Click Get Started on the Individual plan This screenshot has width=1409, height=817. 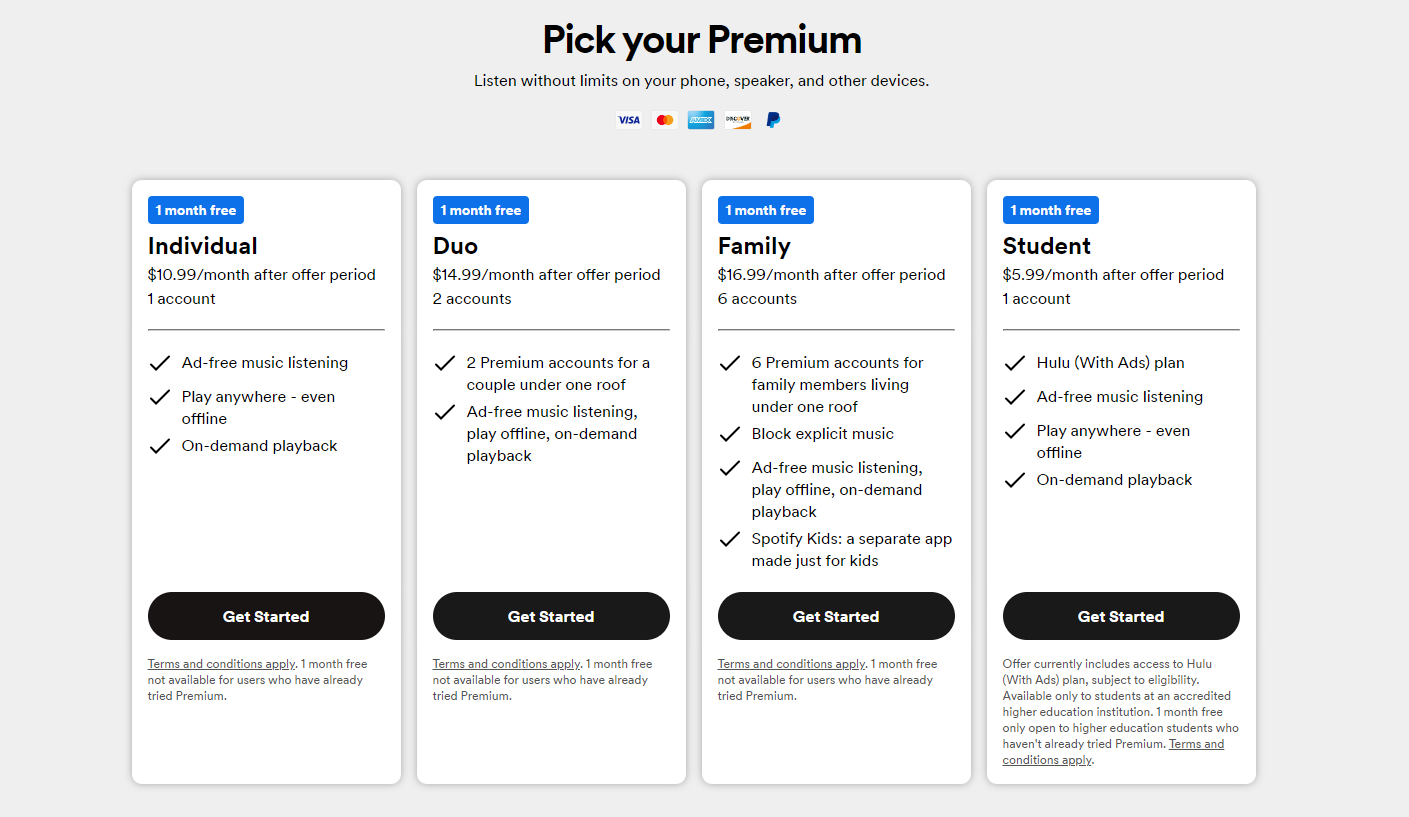266,616
